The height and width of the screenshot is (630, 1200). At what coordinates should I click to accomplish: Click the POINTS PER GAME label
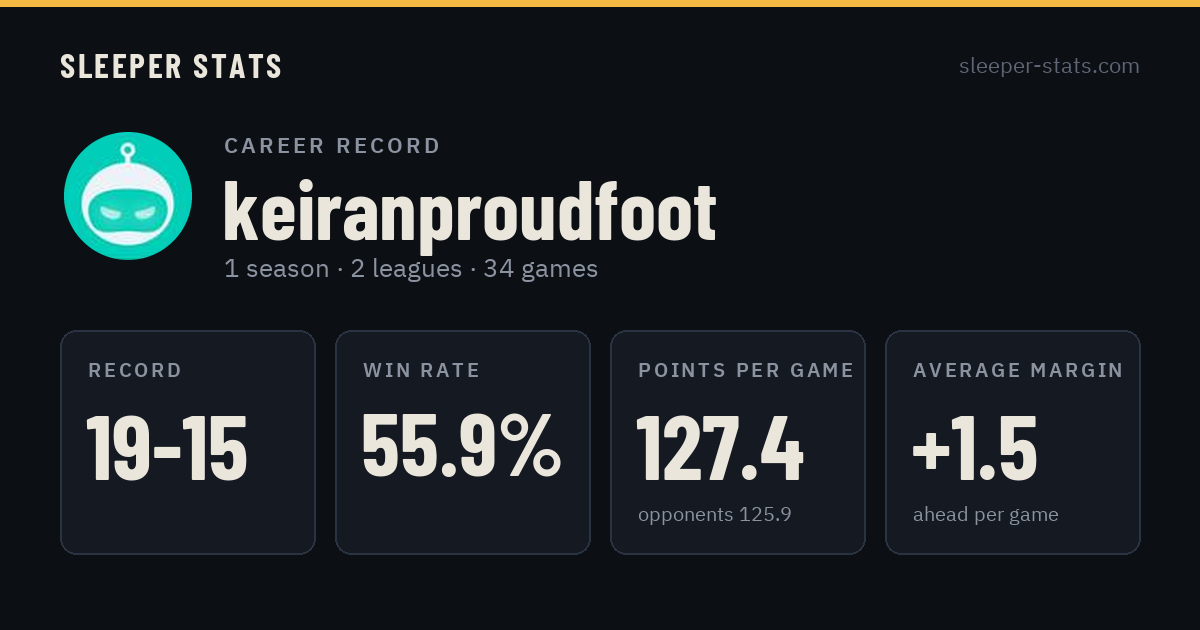746,371
